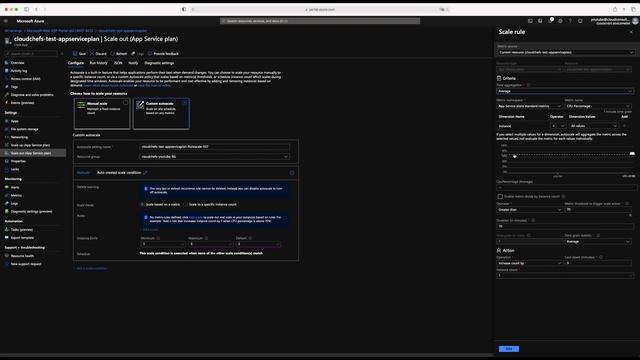The image size is (640, 360).
Task: Click the user account avatar
Action: (635, 21)
